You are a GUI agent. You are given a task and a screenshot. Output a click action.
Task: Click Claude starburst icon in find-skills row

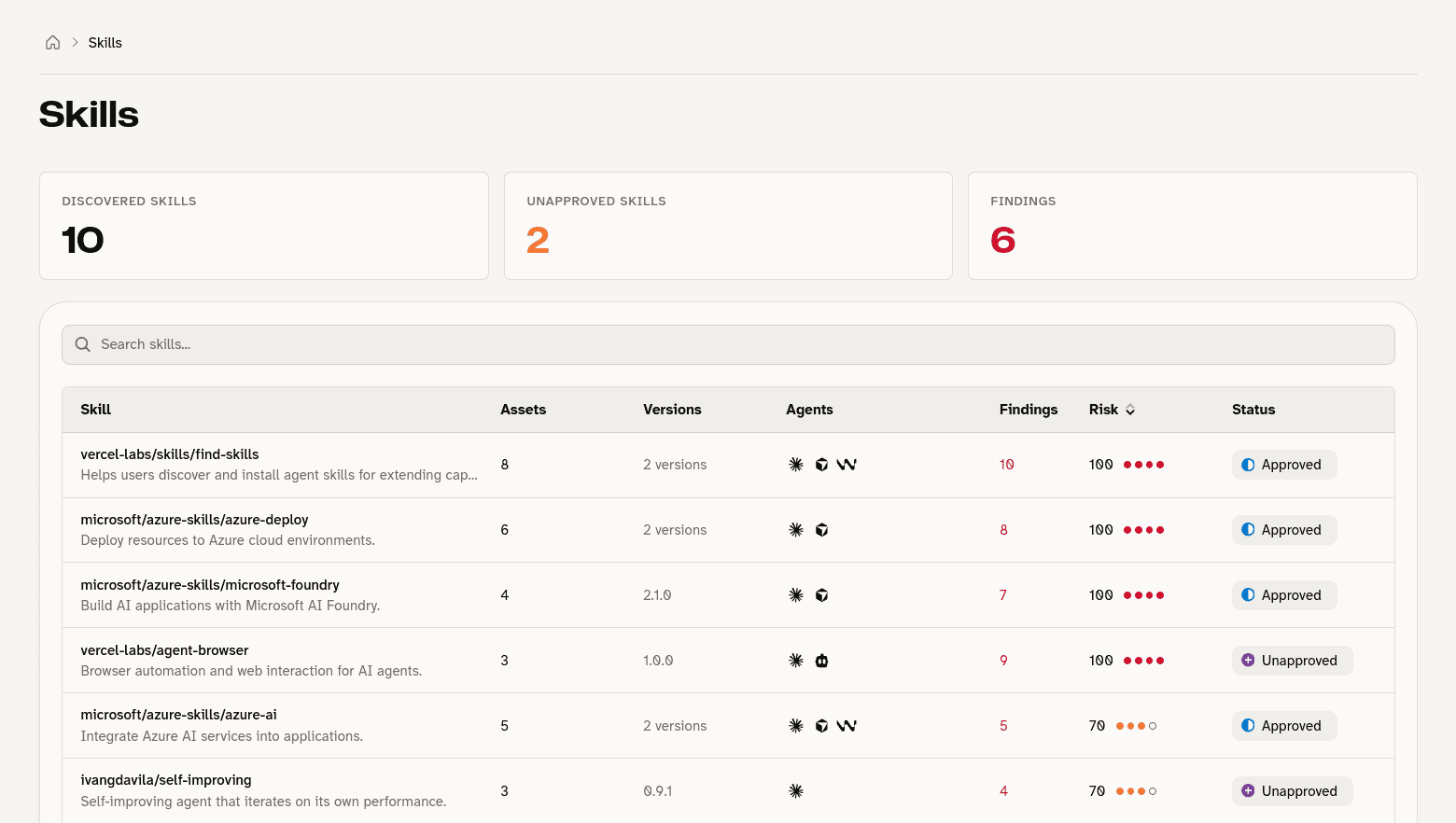pos(796,465)
